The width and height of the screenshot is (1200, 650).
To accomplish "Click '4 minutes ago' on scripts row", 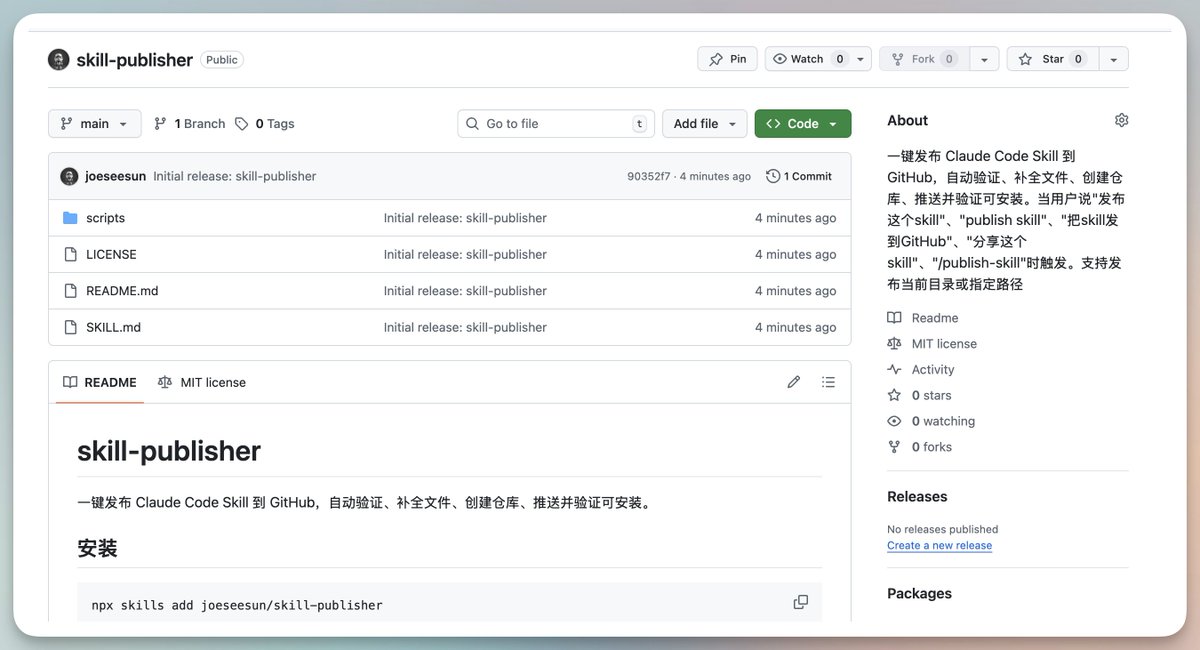I will 795,218.
